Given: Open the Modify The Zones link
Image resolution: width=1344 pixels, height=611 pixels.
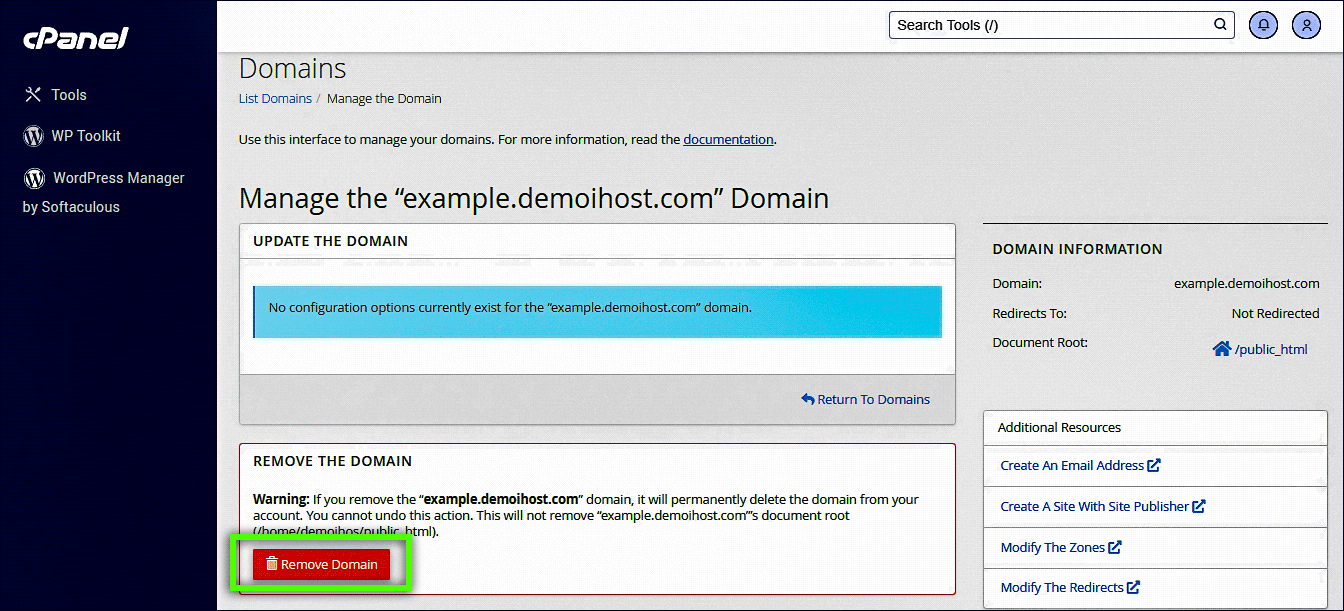Looking at the screenshot, I should click(1053, 547).
